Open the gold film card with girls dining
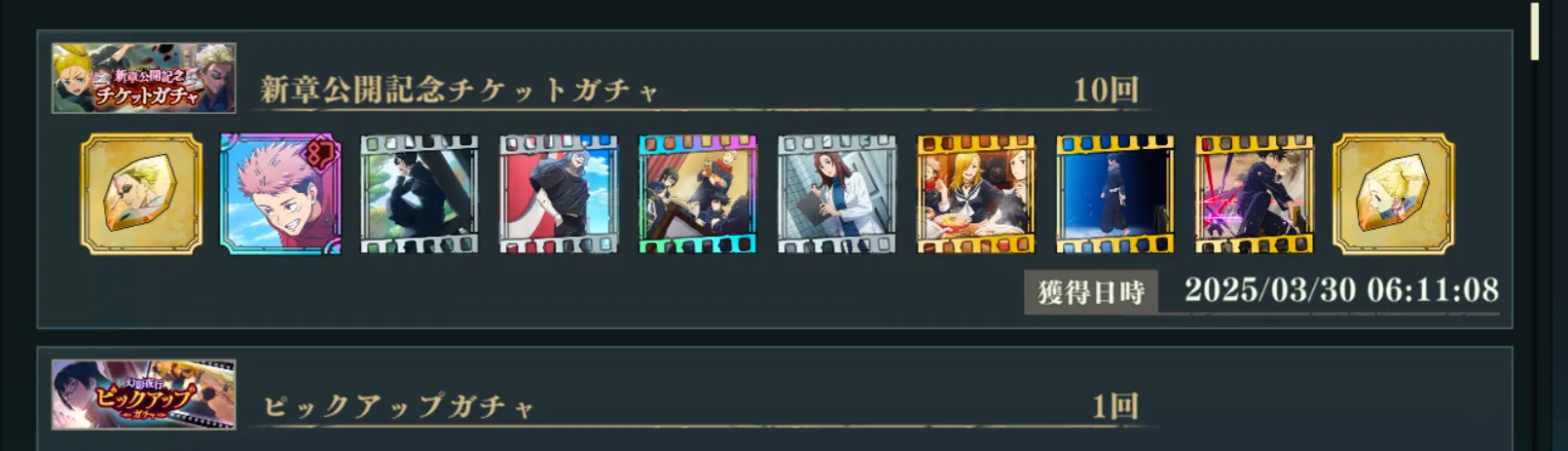1568x451 pixels. click(976, 194)
